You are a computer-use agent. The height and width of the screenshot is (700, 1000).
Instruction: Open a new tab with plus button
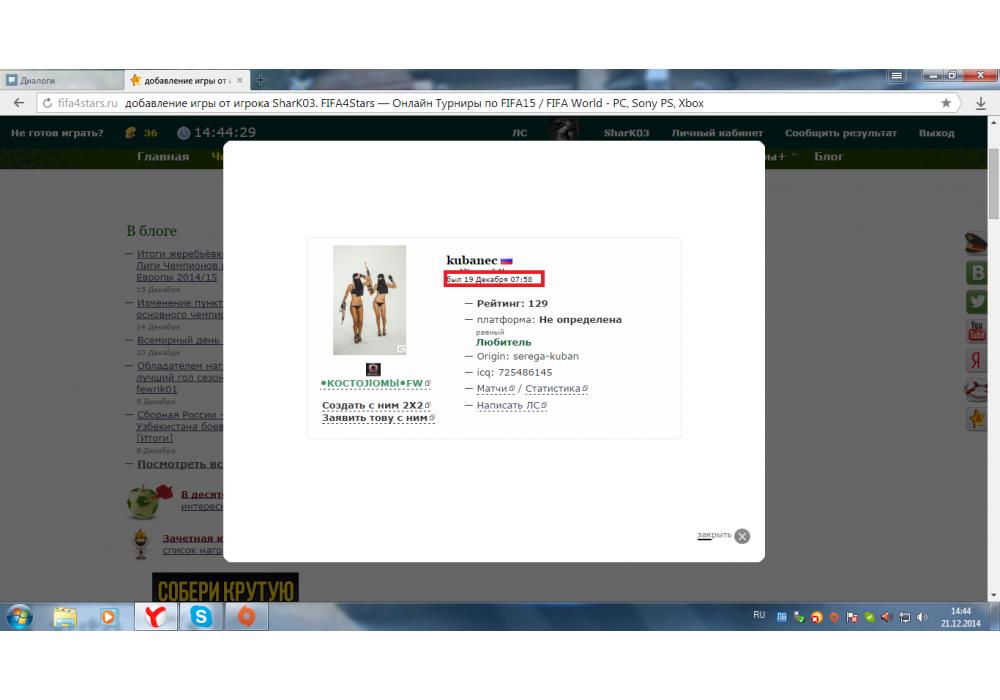(x=260, y=80)
